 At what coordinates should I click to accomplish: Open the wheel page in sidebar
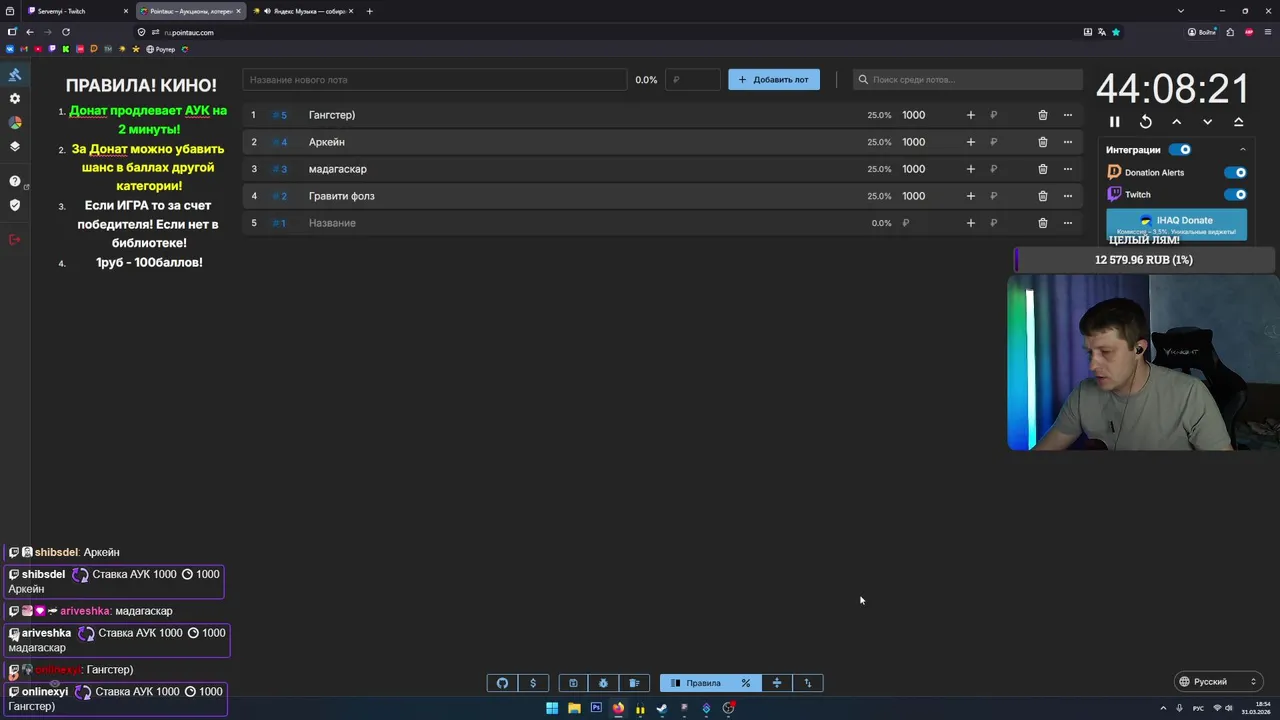click(x=15, y=122)
